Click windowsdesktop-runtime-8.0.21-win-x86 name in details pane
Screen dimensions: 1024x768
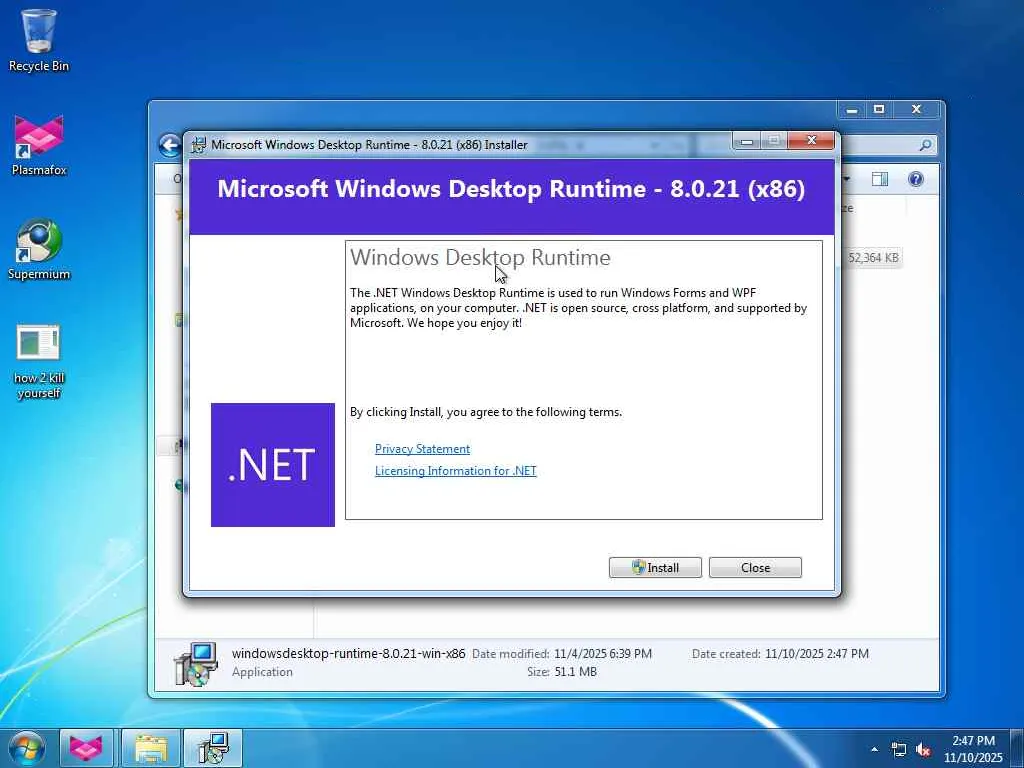coord(349,653)
